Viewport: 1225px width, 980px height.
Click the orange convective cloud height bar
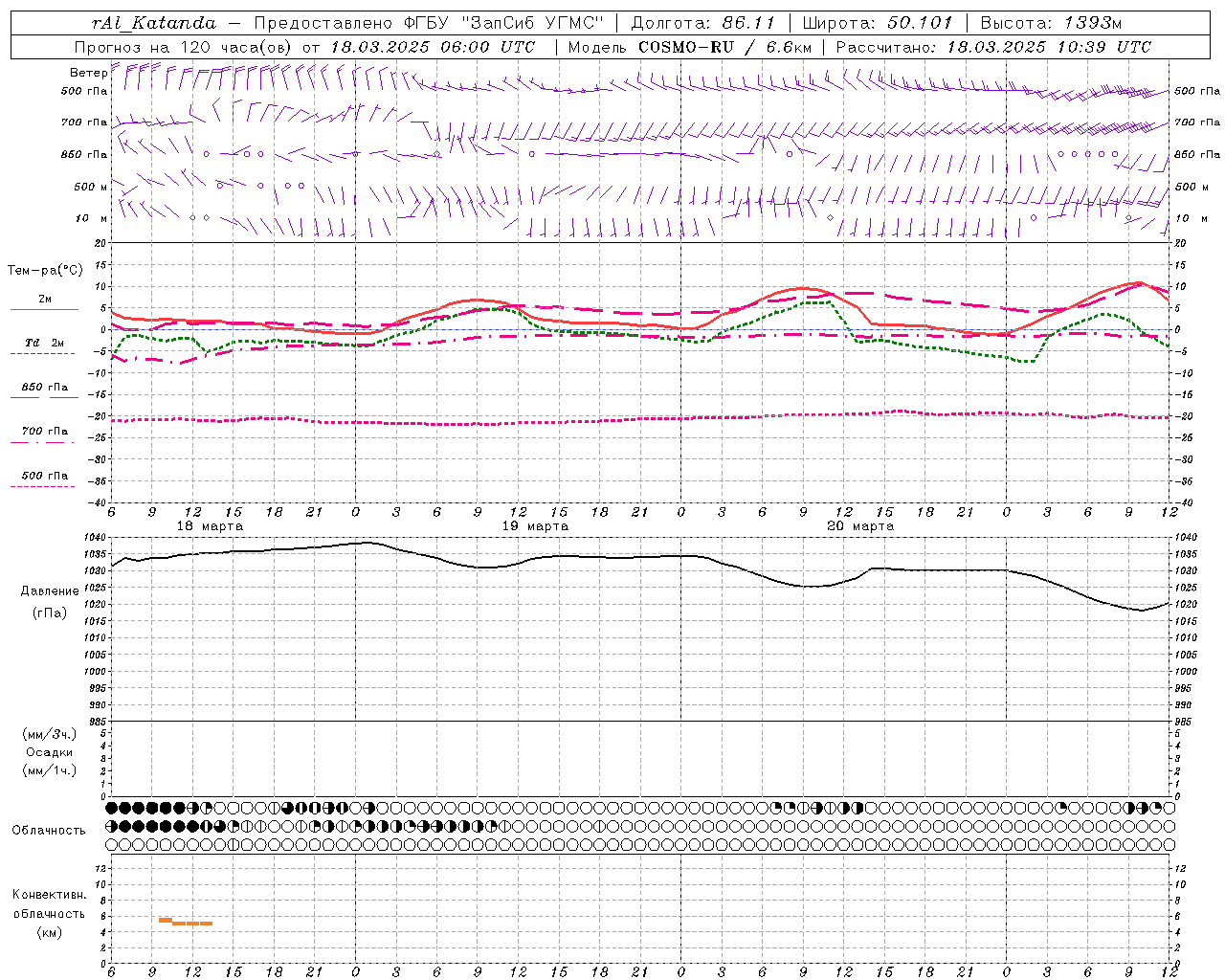pyautogui.click(x=185, y=922)
